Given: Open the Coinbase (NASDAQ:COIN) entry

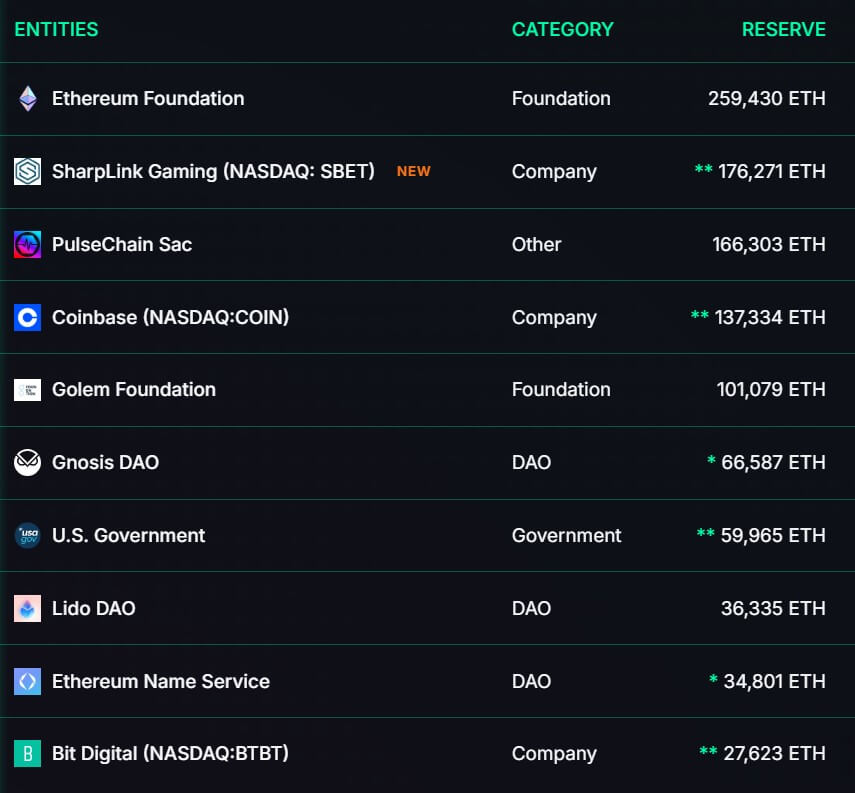Looking at the screenshot, I should tap(170, 318).
